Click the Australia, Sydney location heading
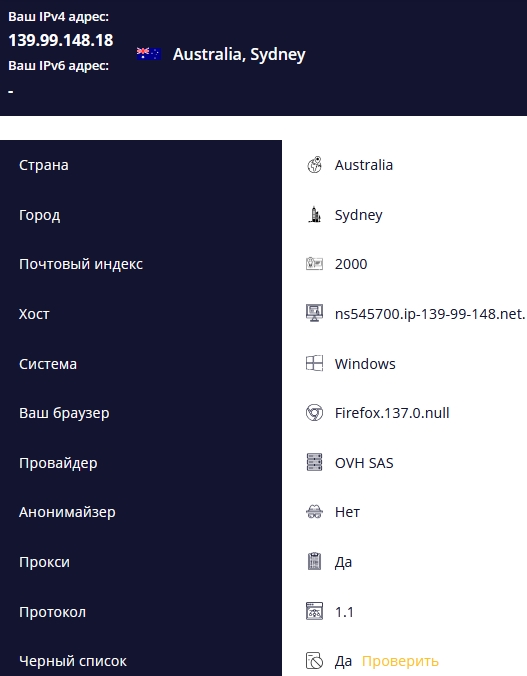The image size is (527, 676). [x=239, y=54]
